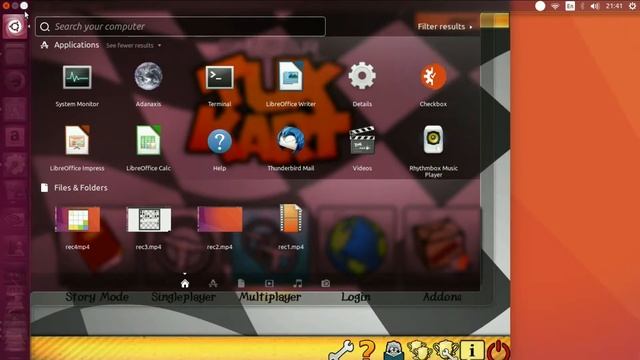Open the Wi-Fi network indicator
The height and width of the screenshot is (360, 640).
tap(555, 6)
